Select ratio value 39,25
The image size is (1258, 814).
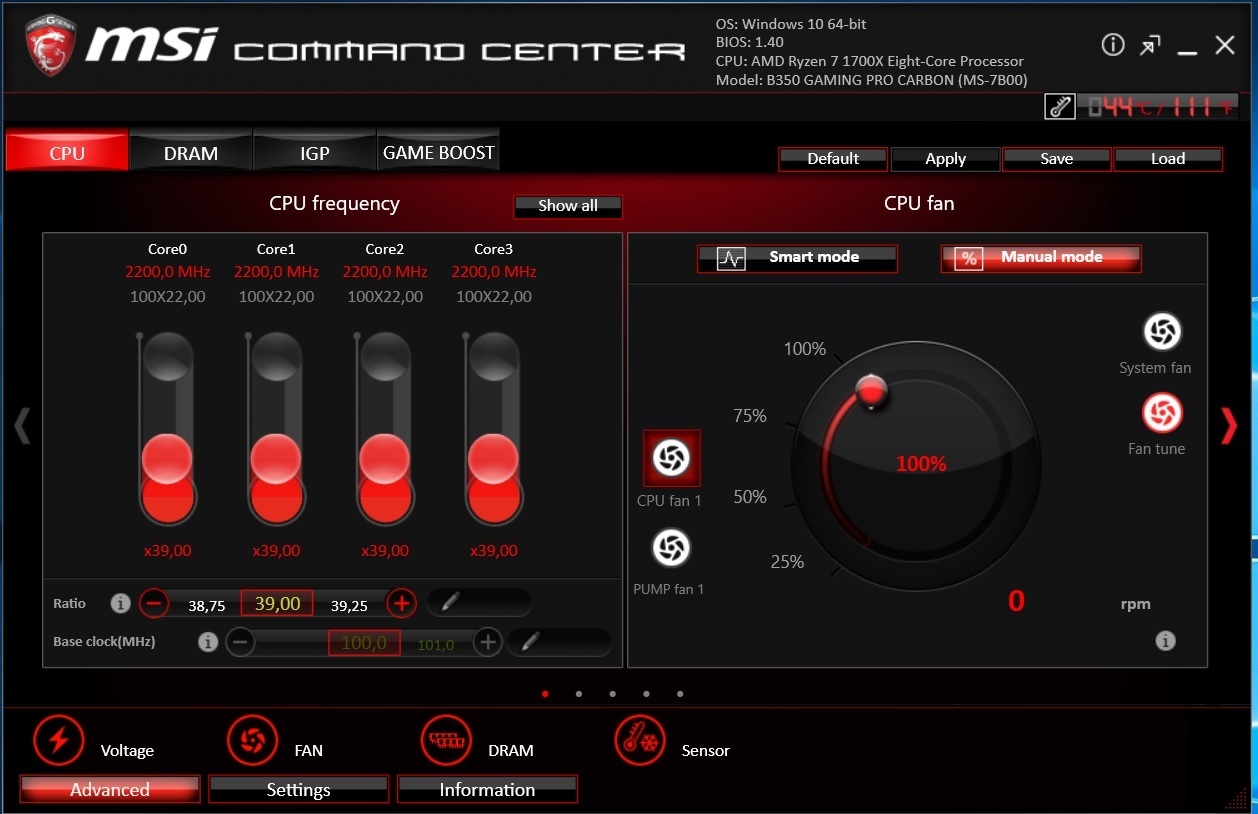click(350, 605)
